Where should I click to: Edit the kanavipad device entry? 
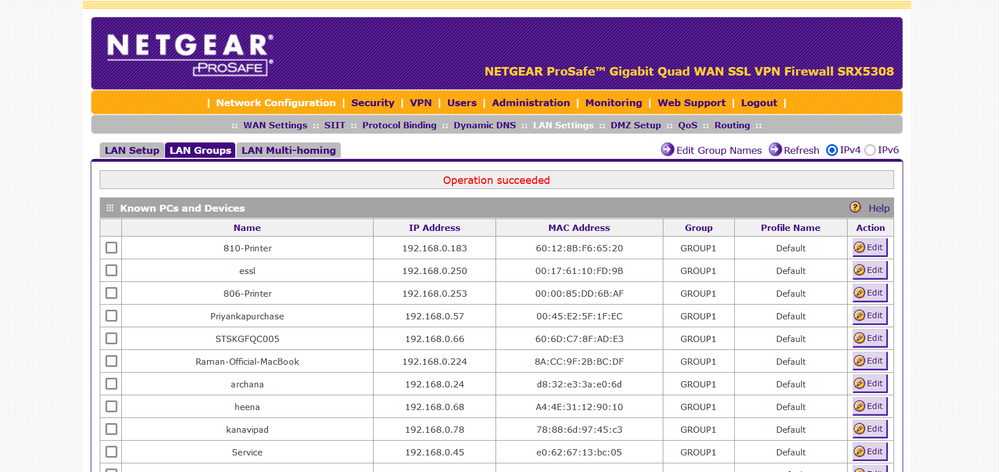pos(870,429)
